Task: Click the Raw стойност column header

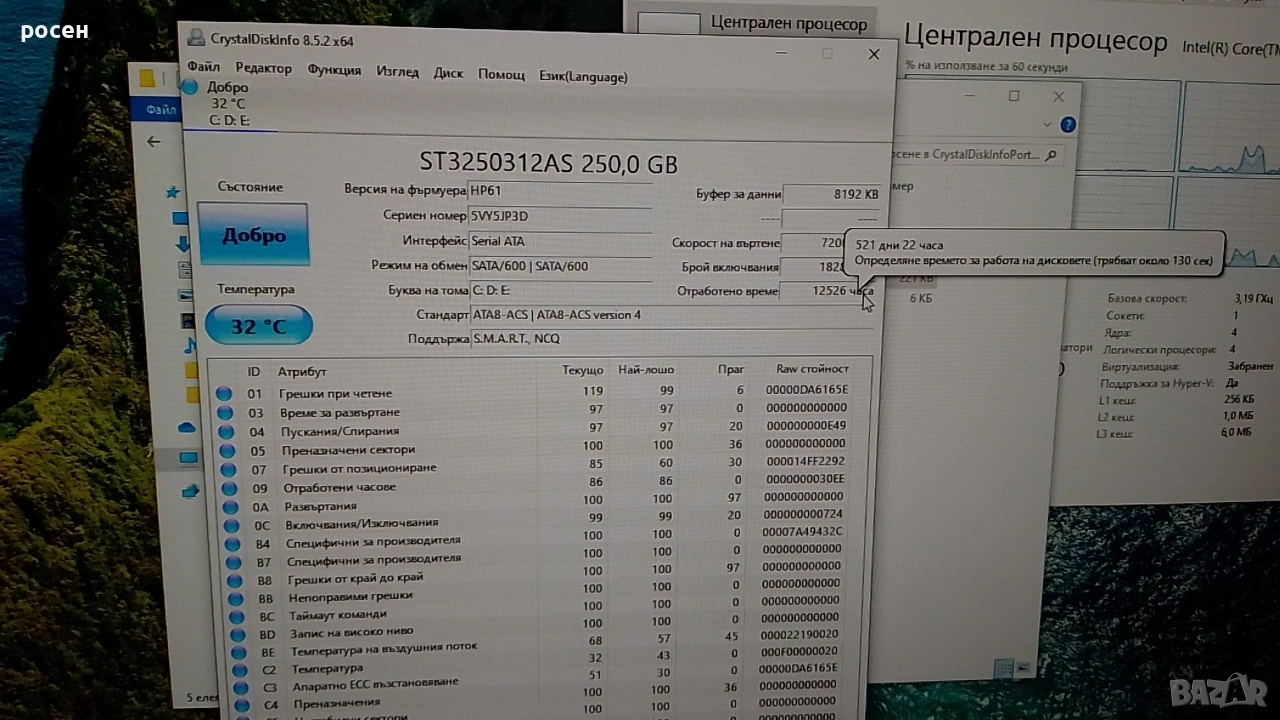Action: [x=811, y=369]
